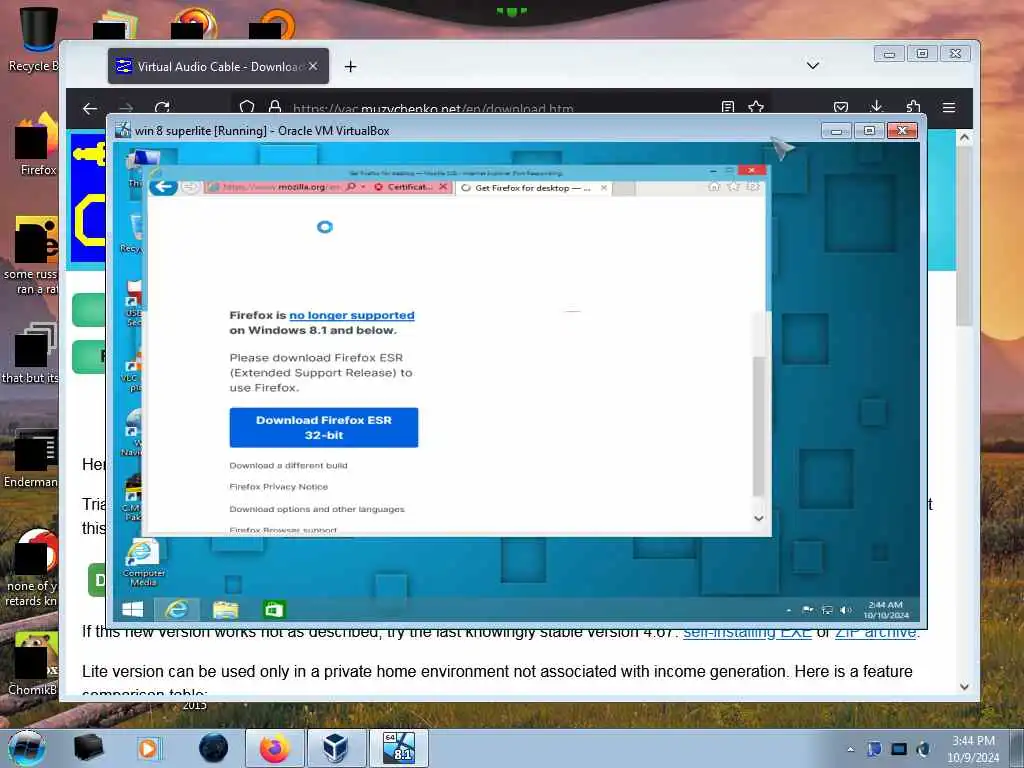The width and height of the screenshot is (1024, 768).
Task: Click the IE page vertical scrollbar thumb
Action: [758, 426]
